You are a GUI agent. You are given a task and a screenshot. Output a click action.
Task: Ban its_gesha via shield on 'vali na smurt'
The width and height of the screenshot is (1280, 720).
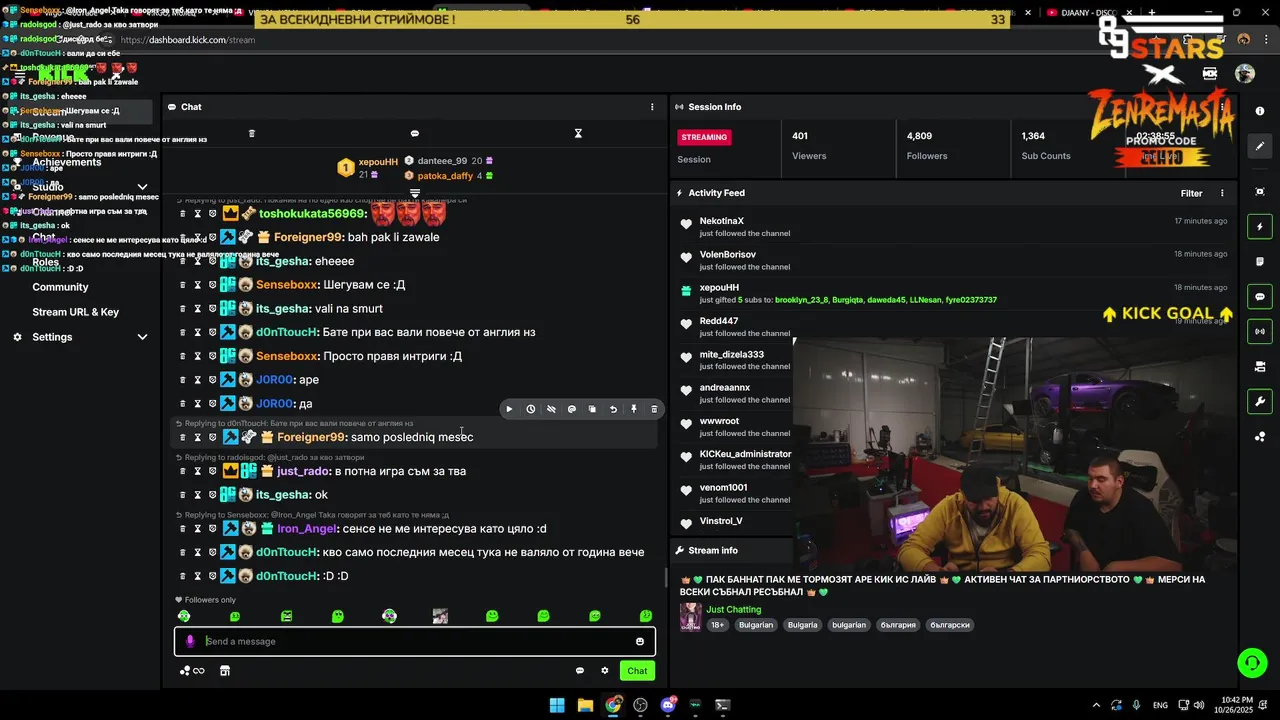tap(212, 309)
